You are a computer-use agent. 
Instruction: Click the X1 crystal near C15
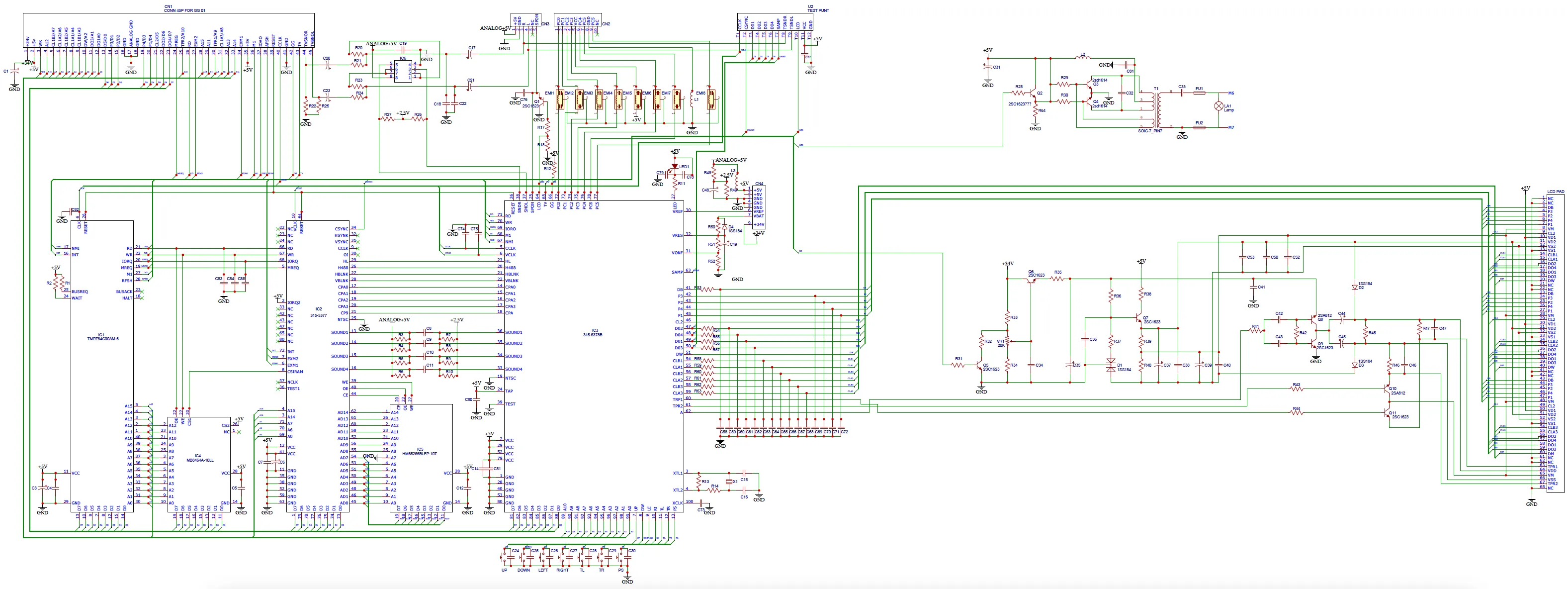729,481
